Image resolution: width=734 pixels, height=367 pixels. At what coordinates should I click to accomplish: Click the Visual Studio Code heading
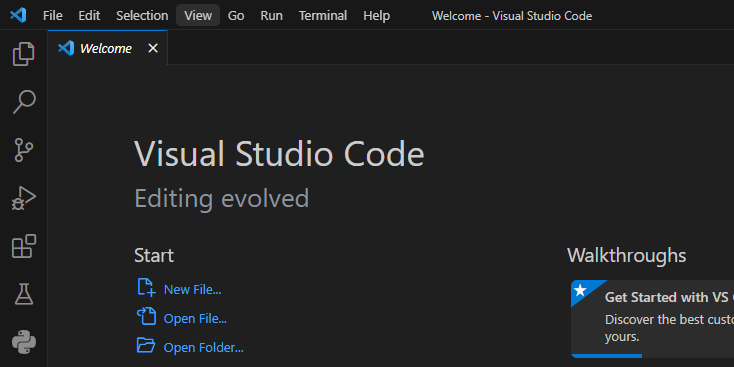click(279, 154)
